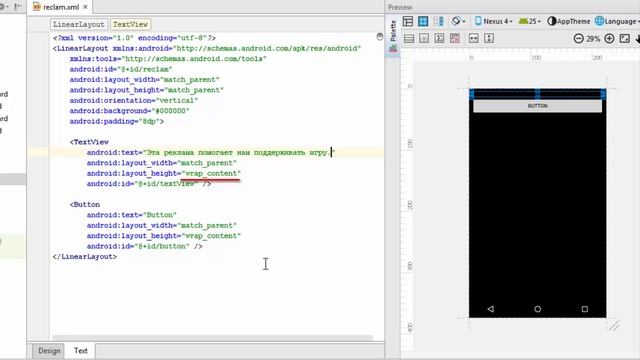Click the hide project panel icon
This screenshot has height=360, width=640.
[x=18, y=7]
